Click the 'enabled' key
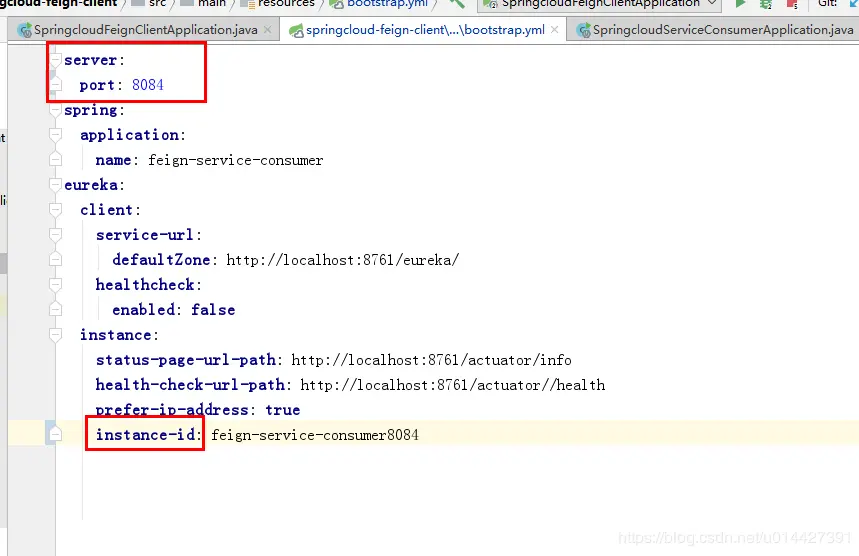Screen dimensions: 859x556 pos(144,309)
